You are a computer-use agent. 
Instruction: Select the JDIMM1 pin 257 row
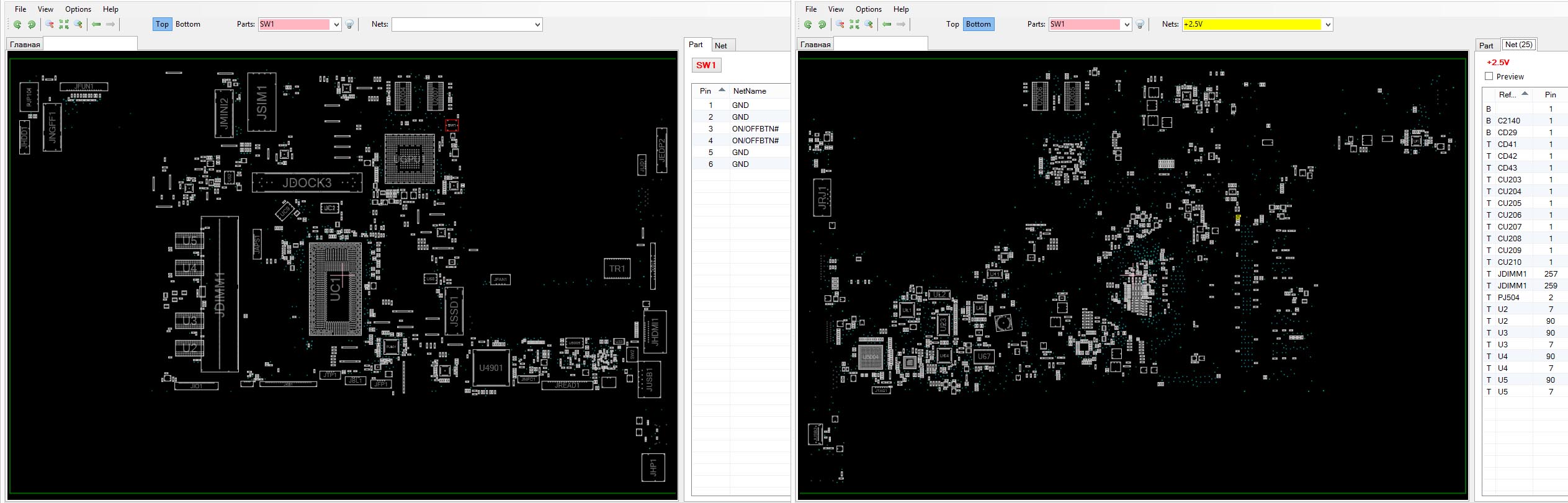point(1525,274)
